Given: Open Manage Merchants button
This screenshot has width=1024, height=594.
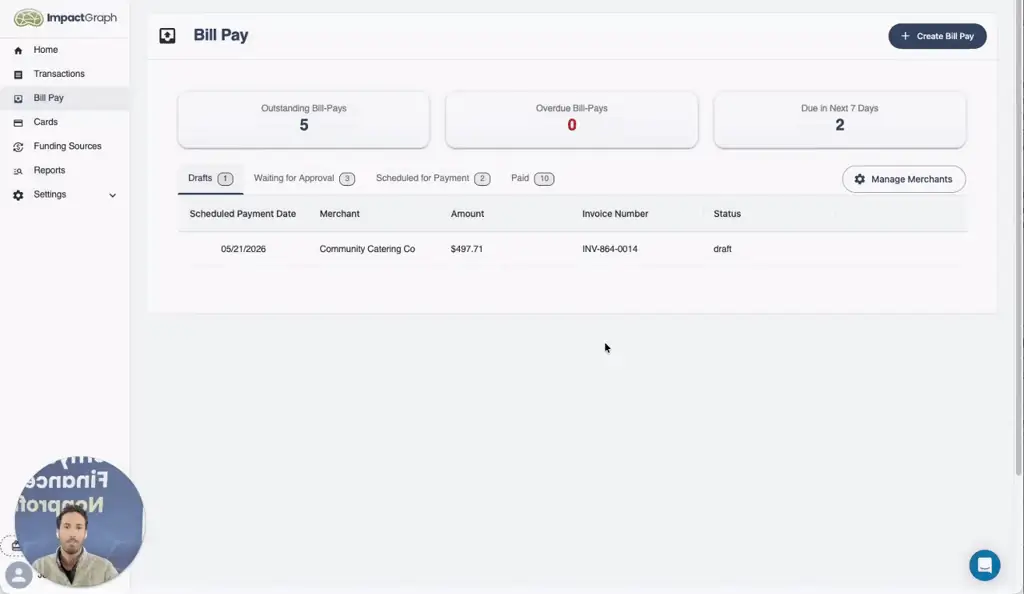Looking at the screenshot, I should pyautogui.click(x=904, y=179).
